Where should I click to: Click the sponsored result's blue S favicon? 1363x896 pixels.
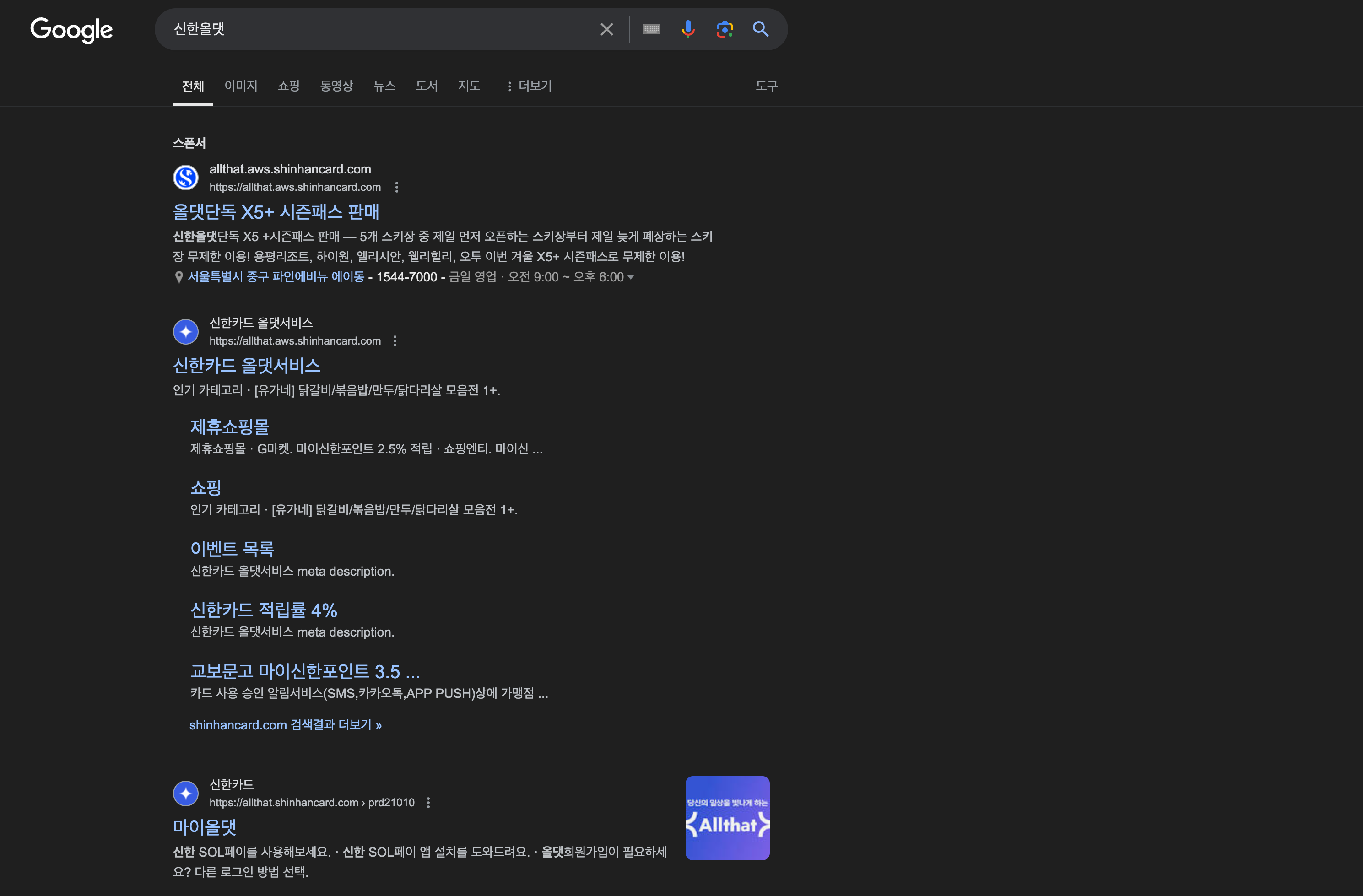click(x=185, y=178)
